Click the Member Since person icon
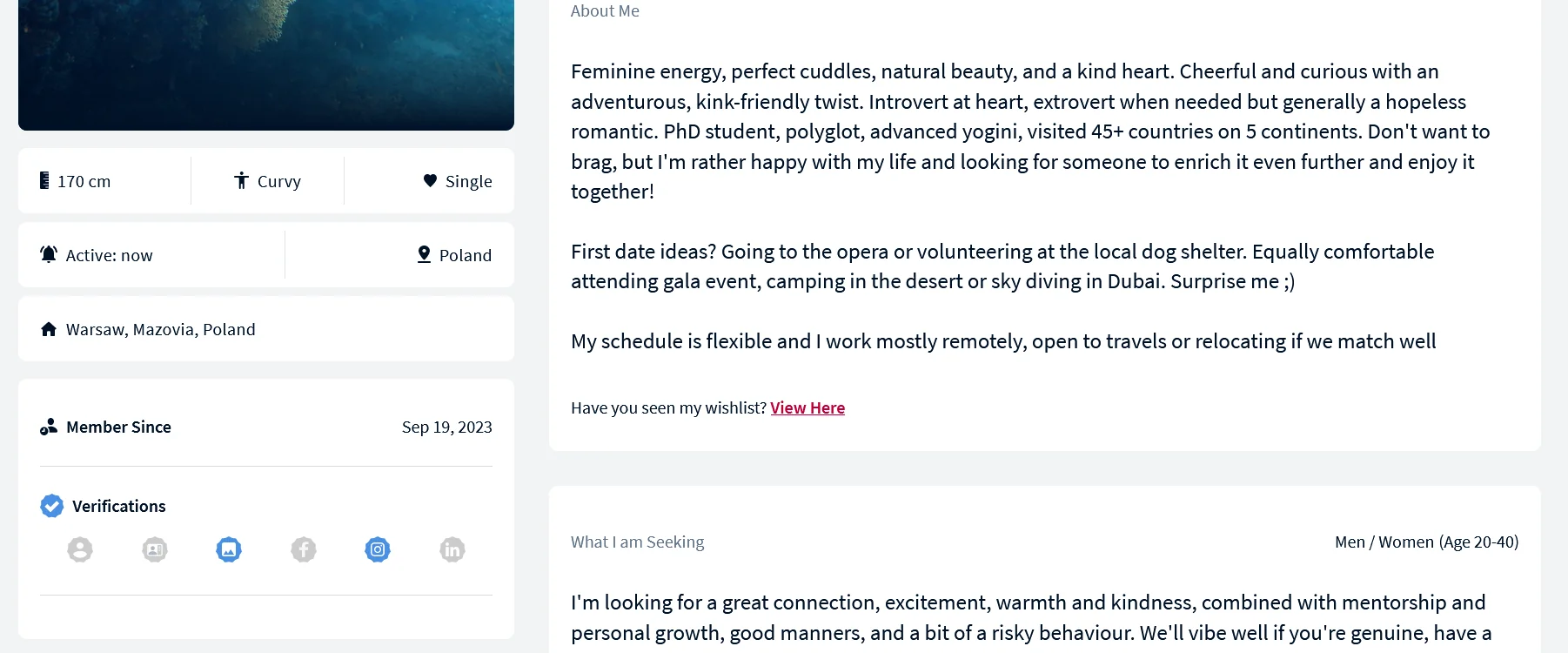The width and height of the screenshot is (1568, 653). tap(49, 427)
